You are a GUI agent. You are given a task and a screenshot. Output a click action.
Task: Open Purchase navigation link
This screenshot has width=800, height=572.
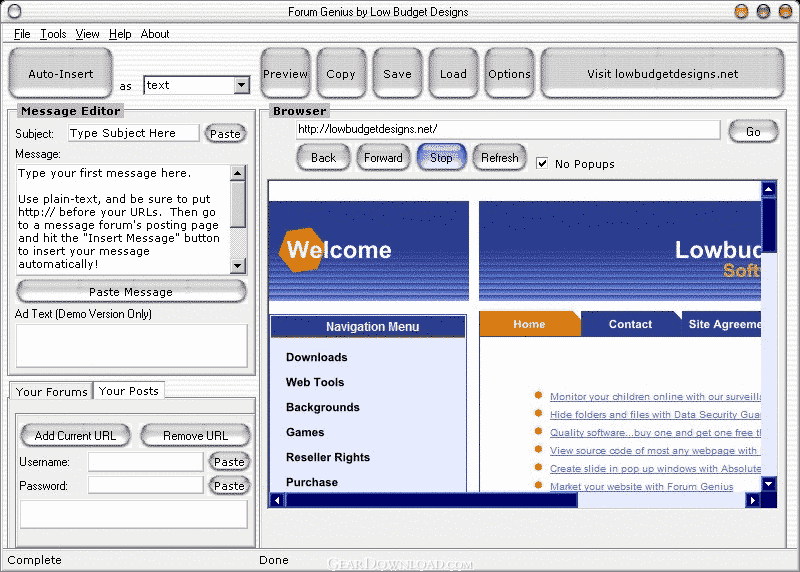tap(312, 482)
